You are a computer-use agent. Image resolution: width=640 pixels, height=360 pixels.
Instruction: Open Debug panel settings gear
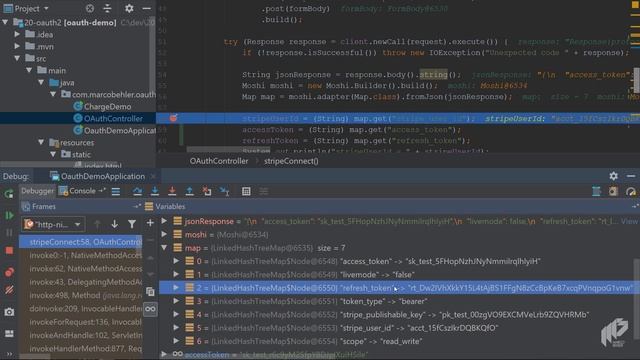(x=613, y=176)
